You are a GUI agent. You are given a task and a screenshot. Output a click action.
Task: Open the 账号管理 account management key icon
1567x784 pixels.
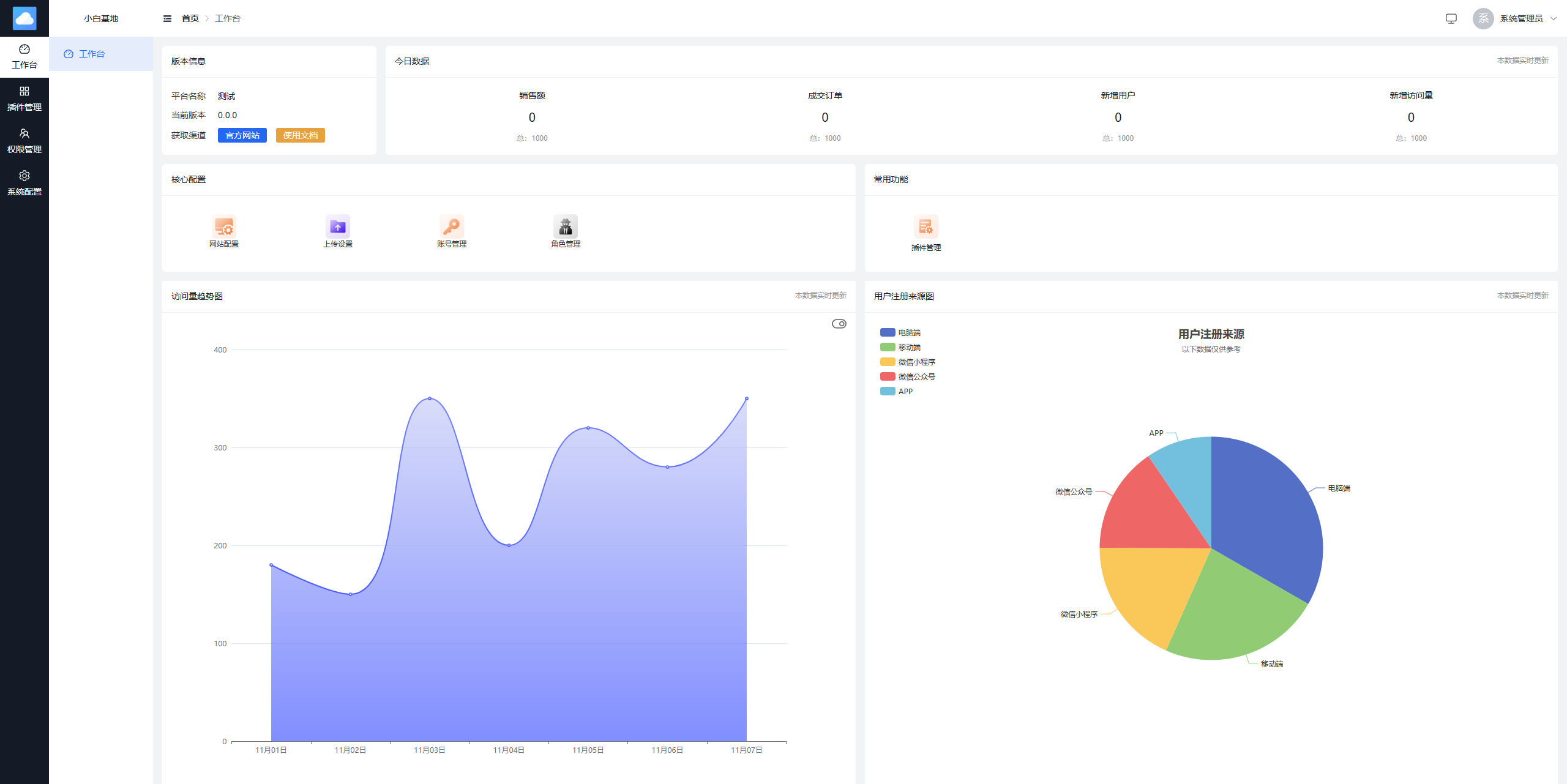[452, 227]
